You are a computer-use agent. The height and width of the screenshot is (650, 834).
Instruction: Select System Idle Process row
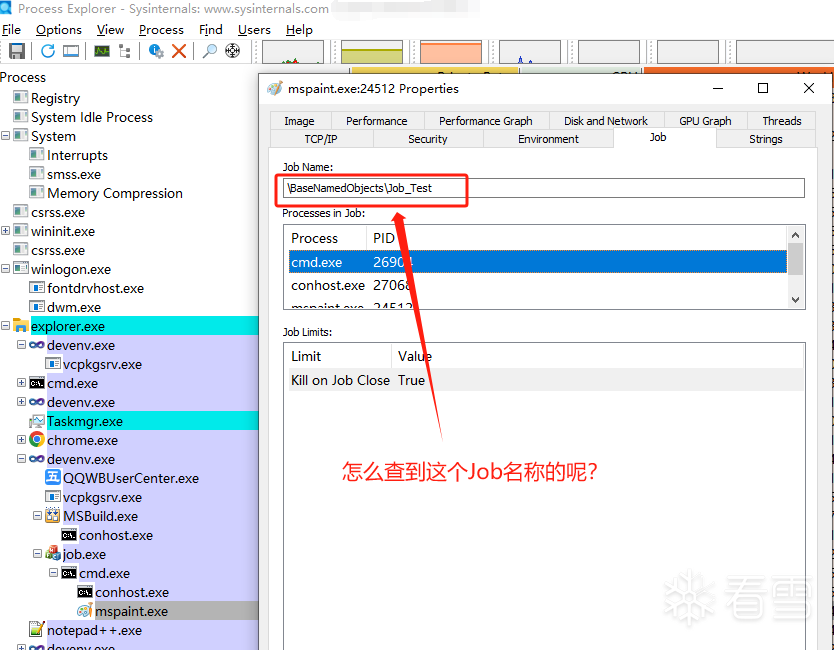[x=91, y=116]
